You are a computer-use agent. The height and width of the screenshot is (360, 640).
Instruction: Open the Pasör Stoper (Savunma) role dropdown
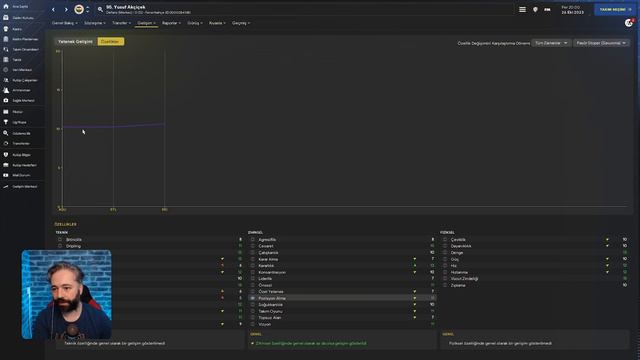click(x=601, y=43)
